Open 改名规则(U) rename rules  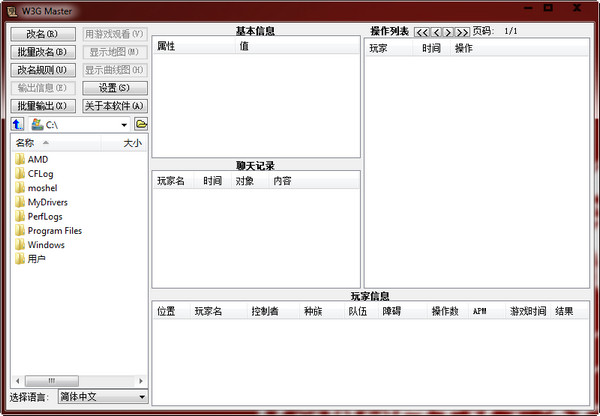(42, 70)
